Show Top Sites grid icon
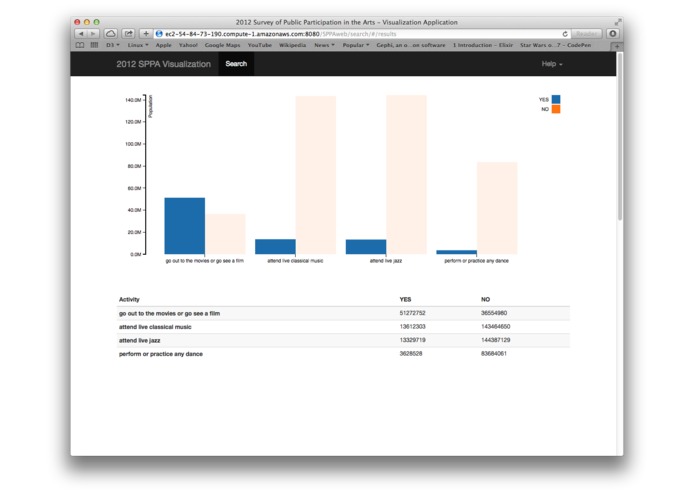This screenshot has width=695, height=494. [x=94, y=45]
